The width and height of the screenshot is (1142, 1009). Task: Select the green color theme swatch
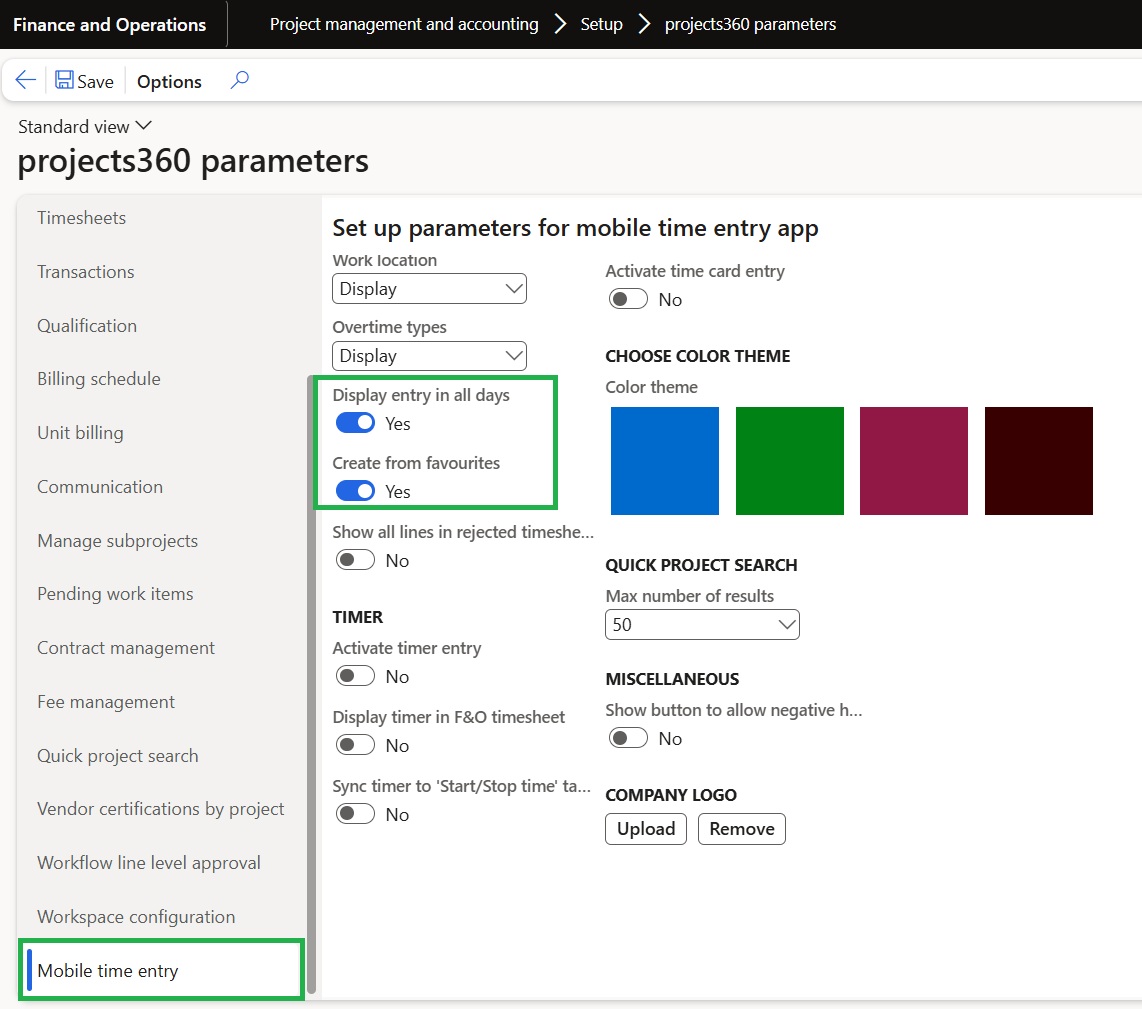tap(789, 461)
